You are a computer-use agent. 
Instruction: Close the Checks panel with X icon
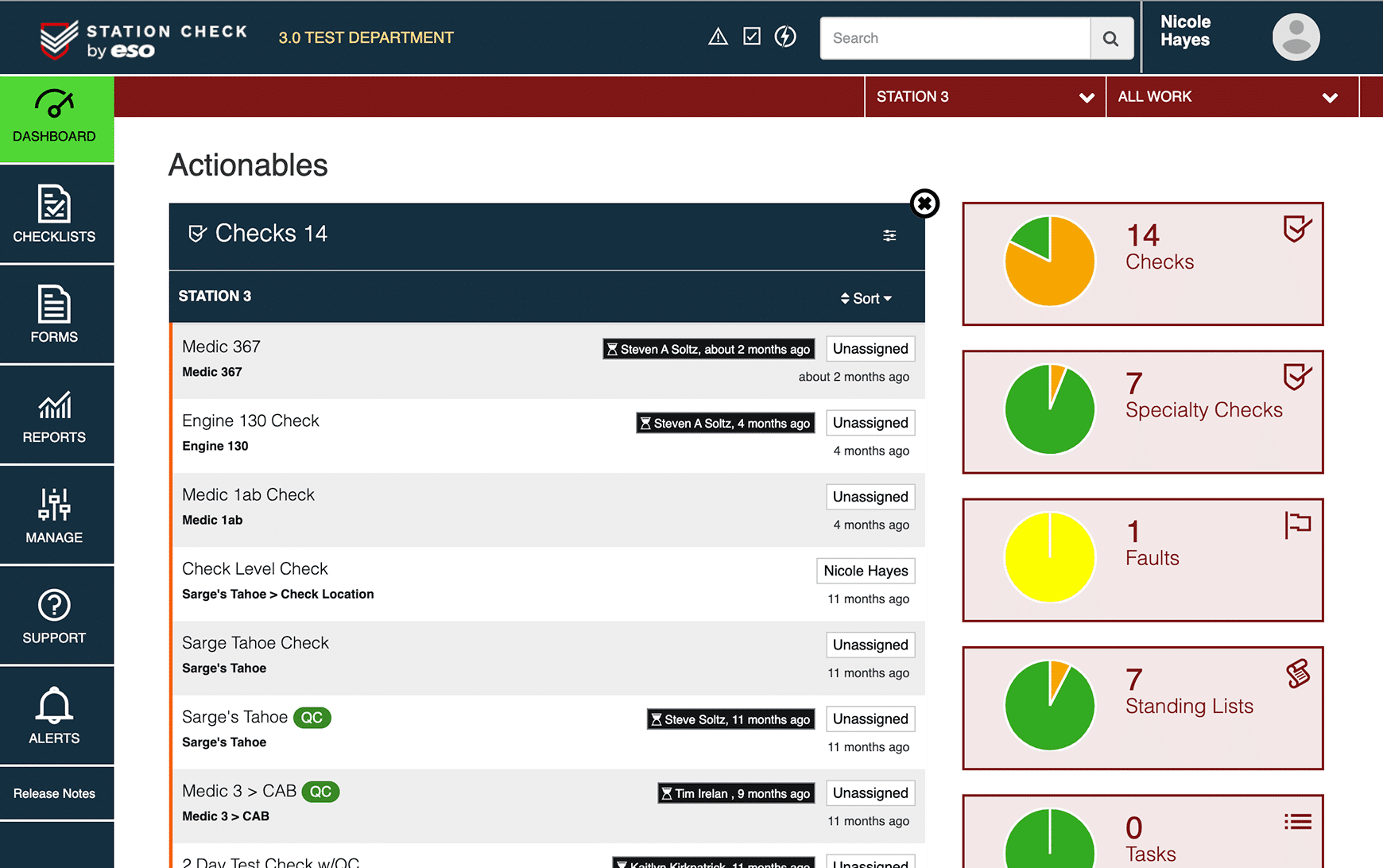[x=924, y=203]
